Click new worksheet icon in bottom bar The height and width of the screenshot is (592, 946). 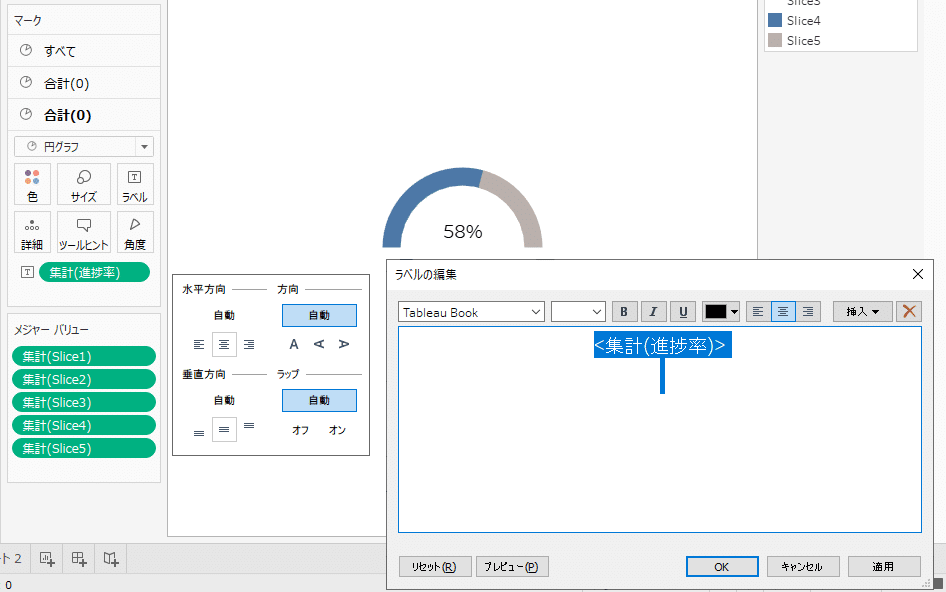[47, 559]
